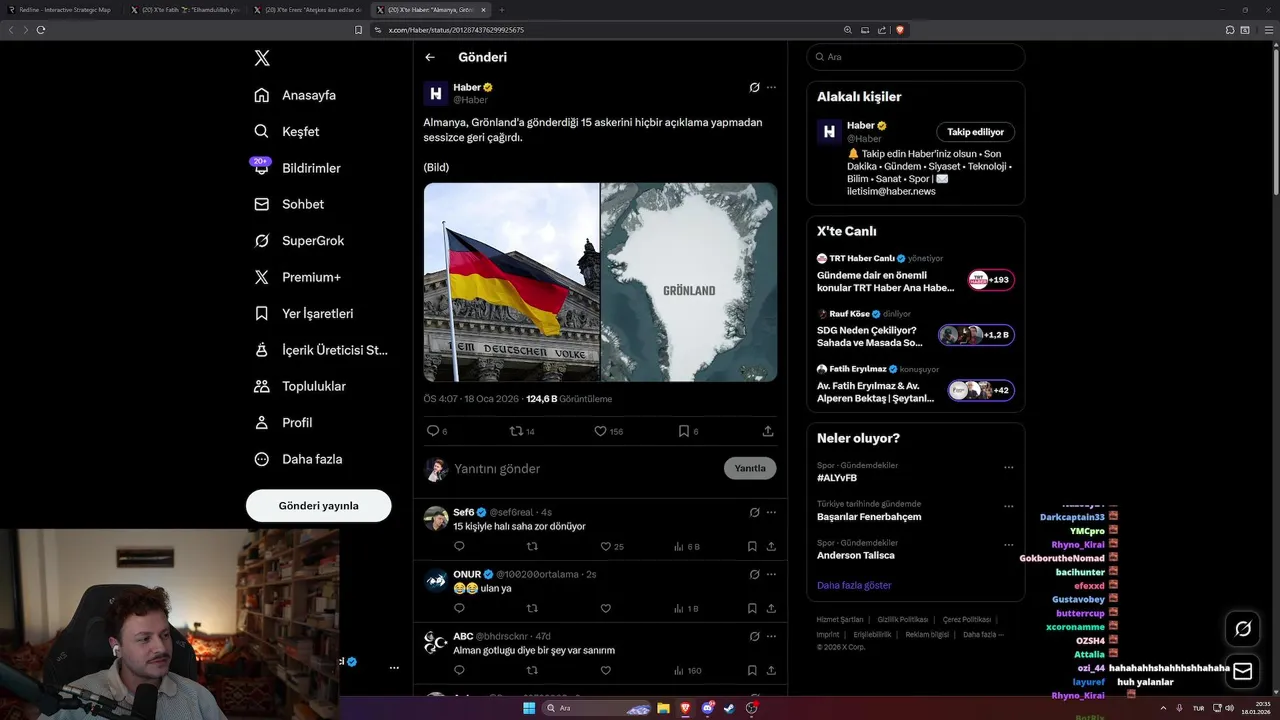The image size is (1280, 720).
Task: Repost the Haber post
Action: (x=522, y=431)
